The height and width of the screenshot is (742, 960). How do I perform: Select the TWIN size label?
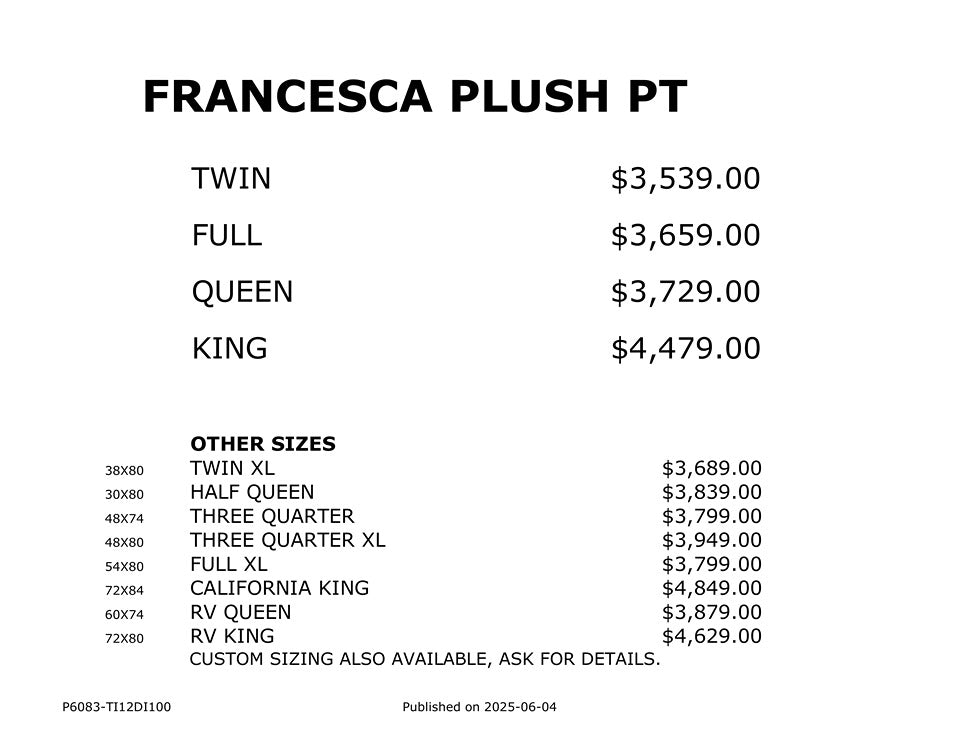pyautogui.click(x=231, y=179)
